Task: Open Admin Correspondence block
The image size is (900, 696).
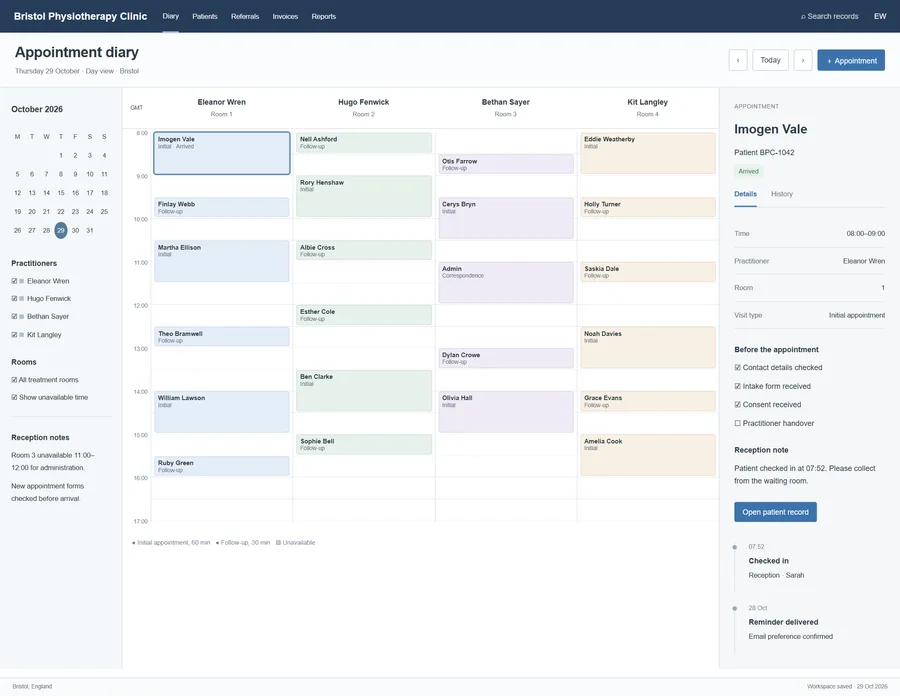Action: 506,282
